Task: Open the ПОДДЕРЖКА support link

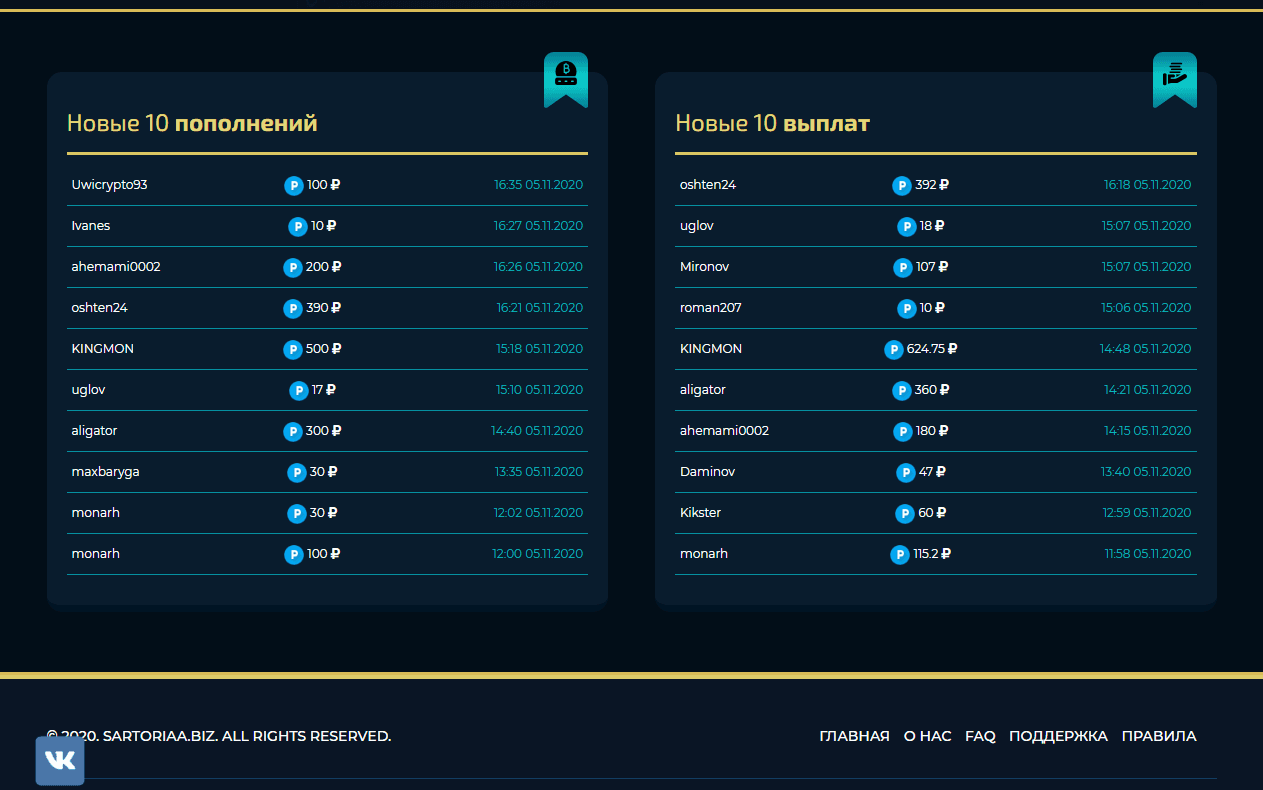Action: tap(1058, 736)
